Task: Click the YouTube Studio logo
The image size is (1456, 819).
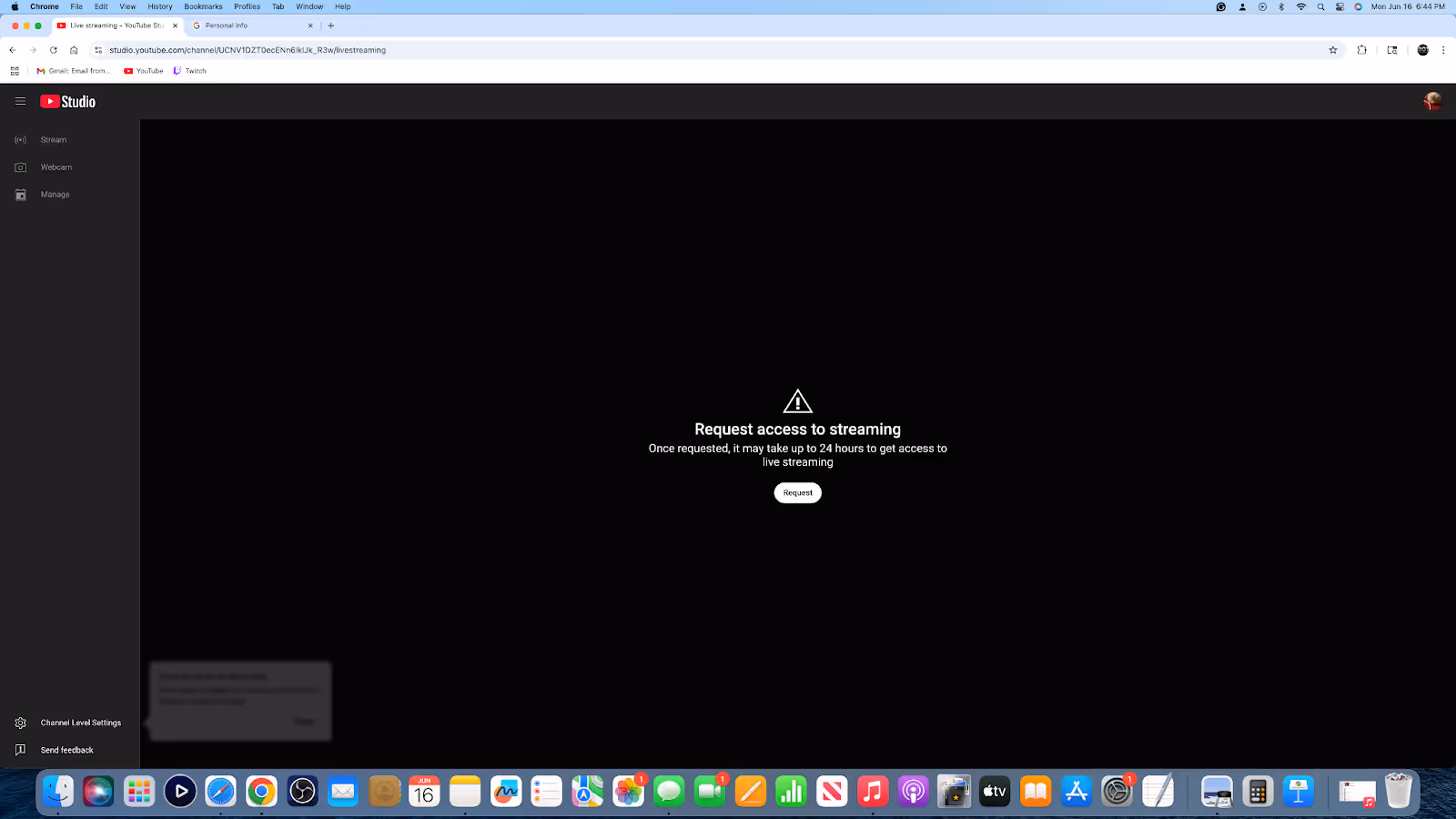Action: coord(67,101)
